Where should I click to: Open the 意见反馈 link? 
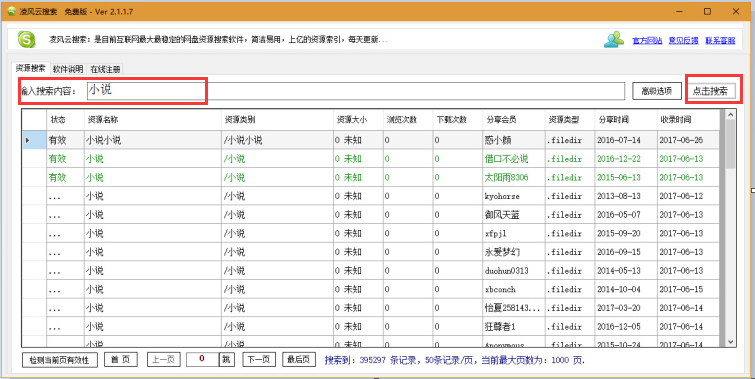point(683,40)
